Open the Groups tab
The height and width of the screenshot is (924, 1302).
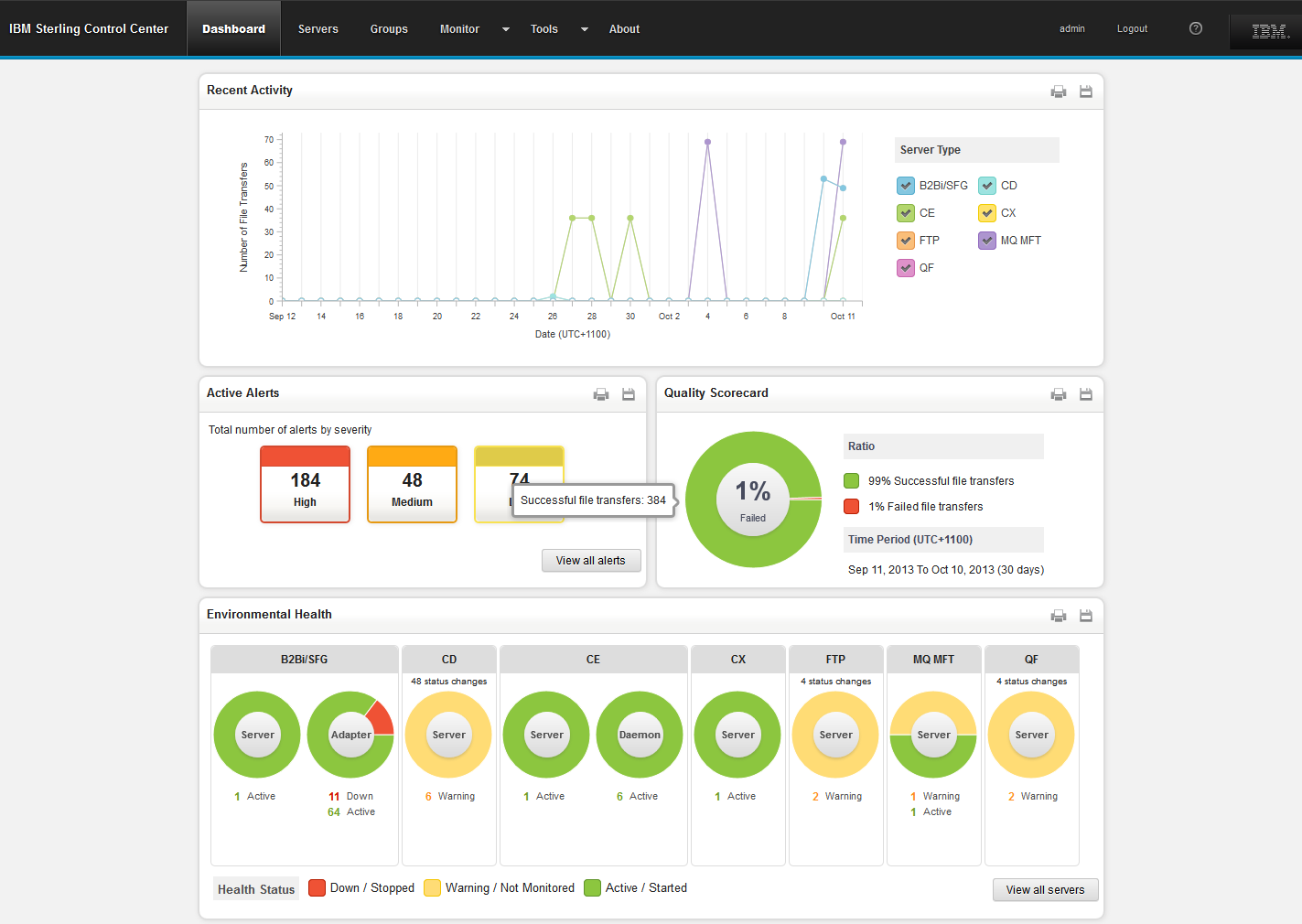[389, 29]
